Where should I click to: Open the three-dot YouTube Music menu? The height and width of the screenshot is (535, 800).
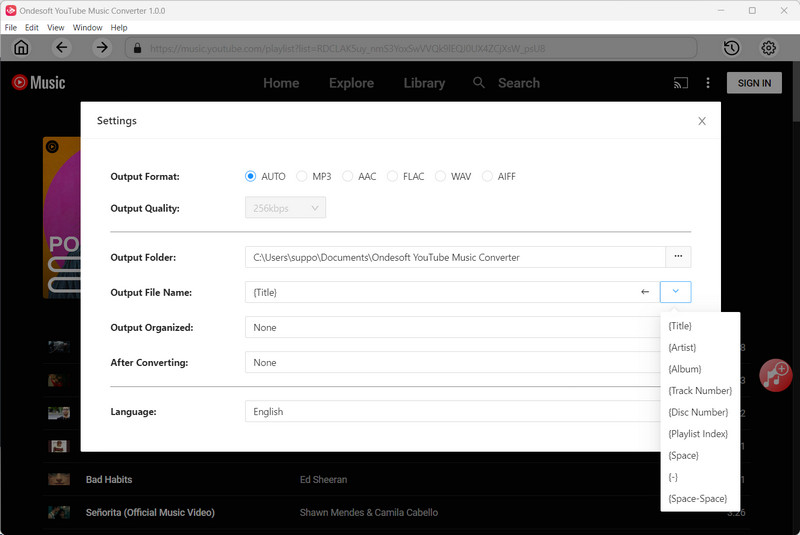click(708, 83)
